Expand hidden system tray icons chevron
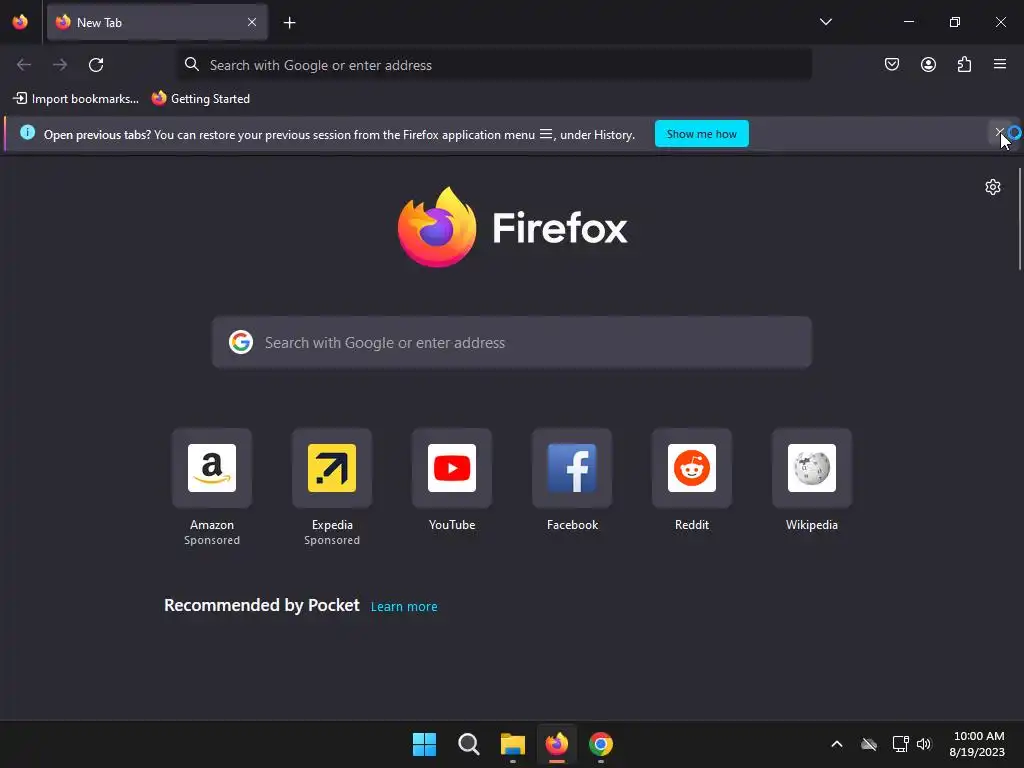 click(x=837, y=744)
